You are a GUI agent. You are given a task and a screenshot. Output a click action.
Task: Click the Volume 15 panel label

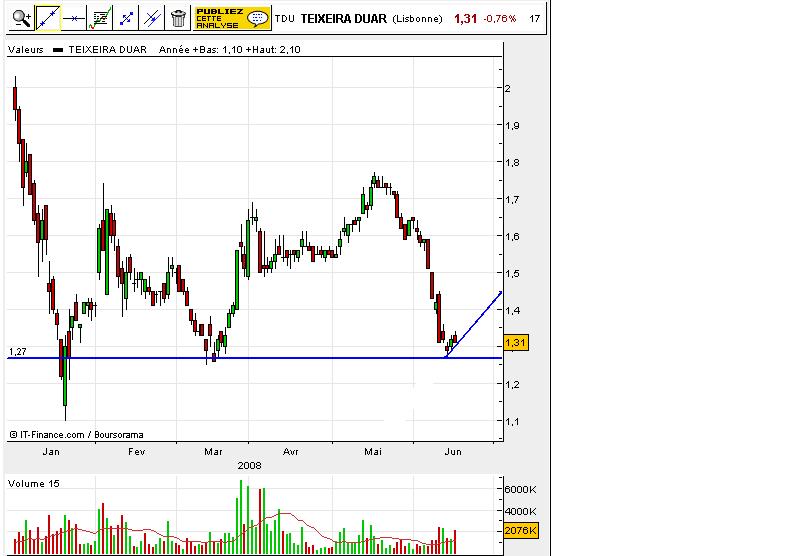(34, 484)
